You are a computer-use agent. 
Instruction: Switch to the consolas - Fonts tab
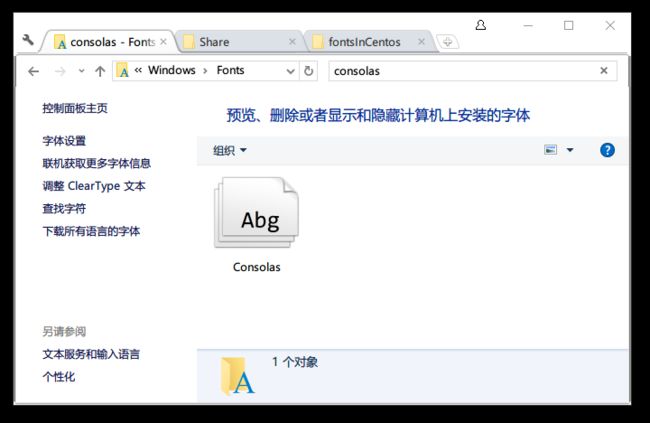110,42
